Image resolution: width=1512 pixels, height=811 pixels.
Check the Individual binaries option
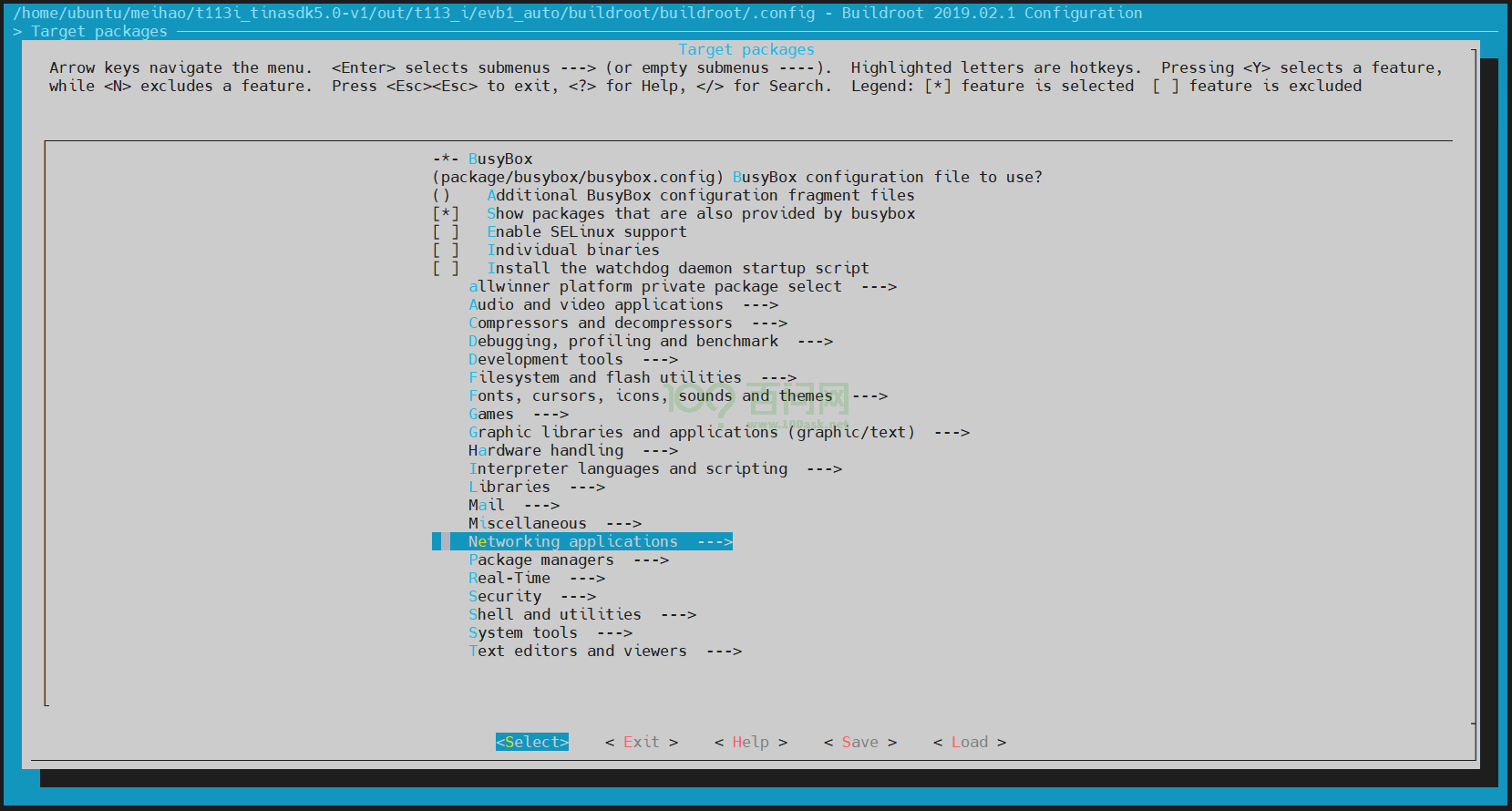(x=446, y=250)
